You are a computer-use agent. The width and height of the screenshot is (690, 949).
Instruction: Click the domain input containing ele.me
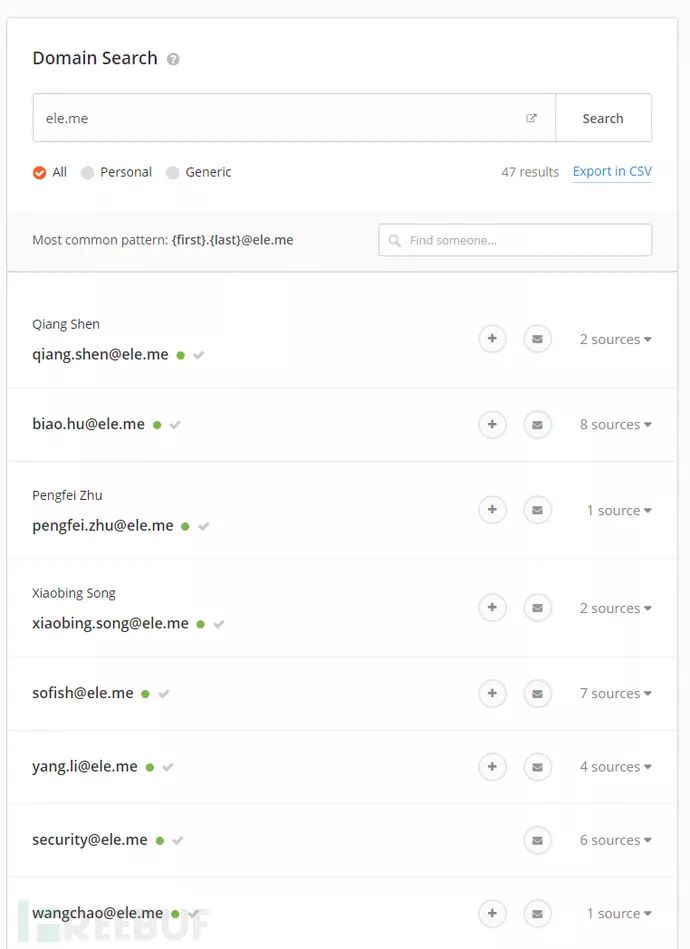(x=280, y=118)
